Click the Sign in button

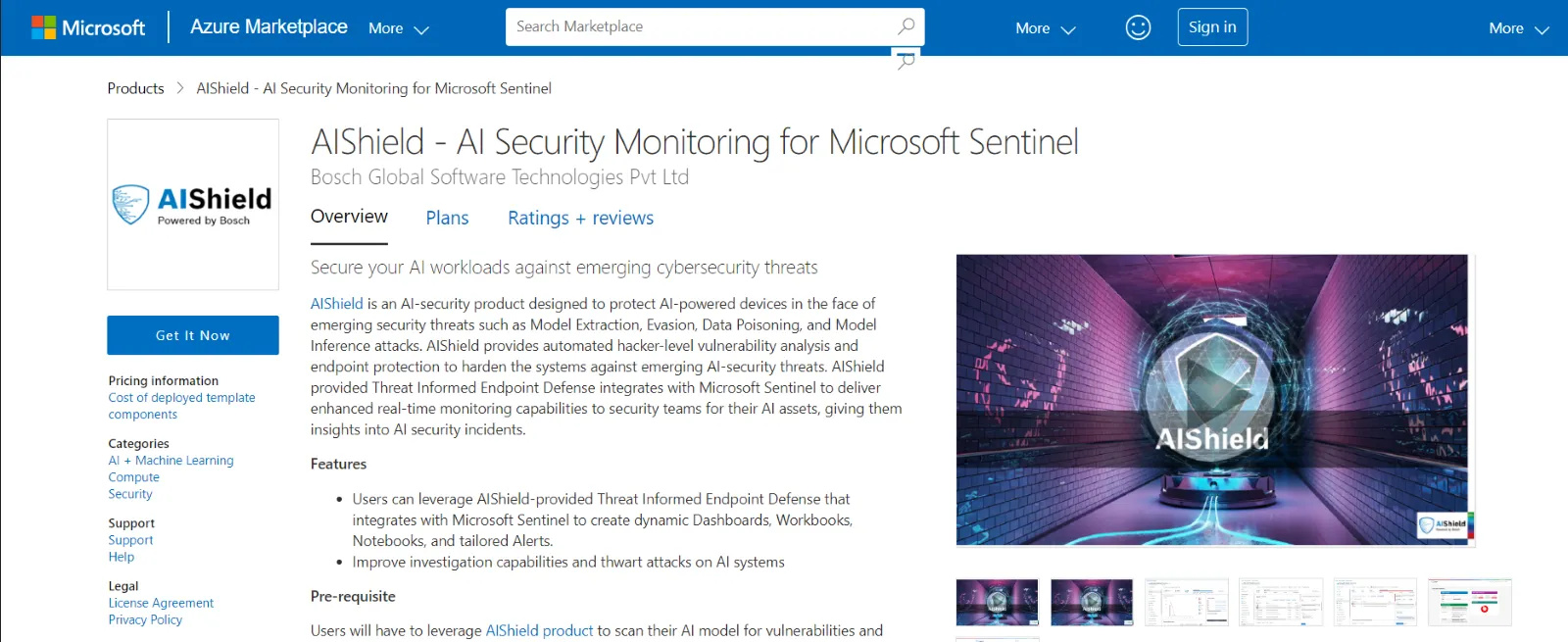[x=1212, y=27]
